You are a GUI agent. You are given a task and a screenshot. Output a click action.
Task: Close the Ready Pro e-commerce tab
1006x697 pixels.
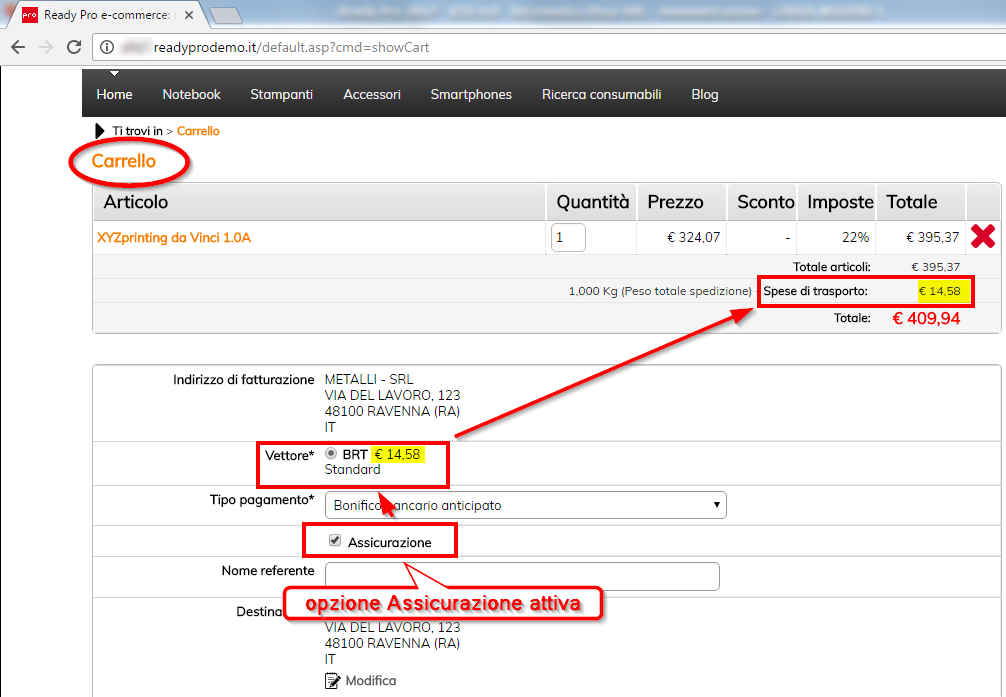tap(189, 15)
